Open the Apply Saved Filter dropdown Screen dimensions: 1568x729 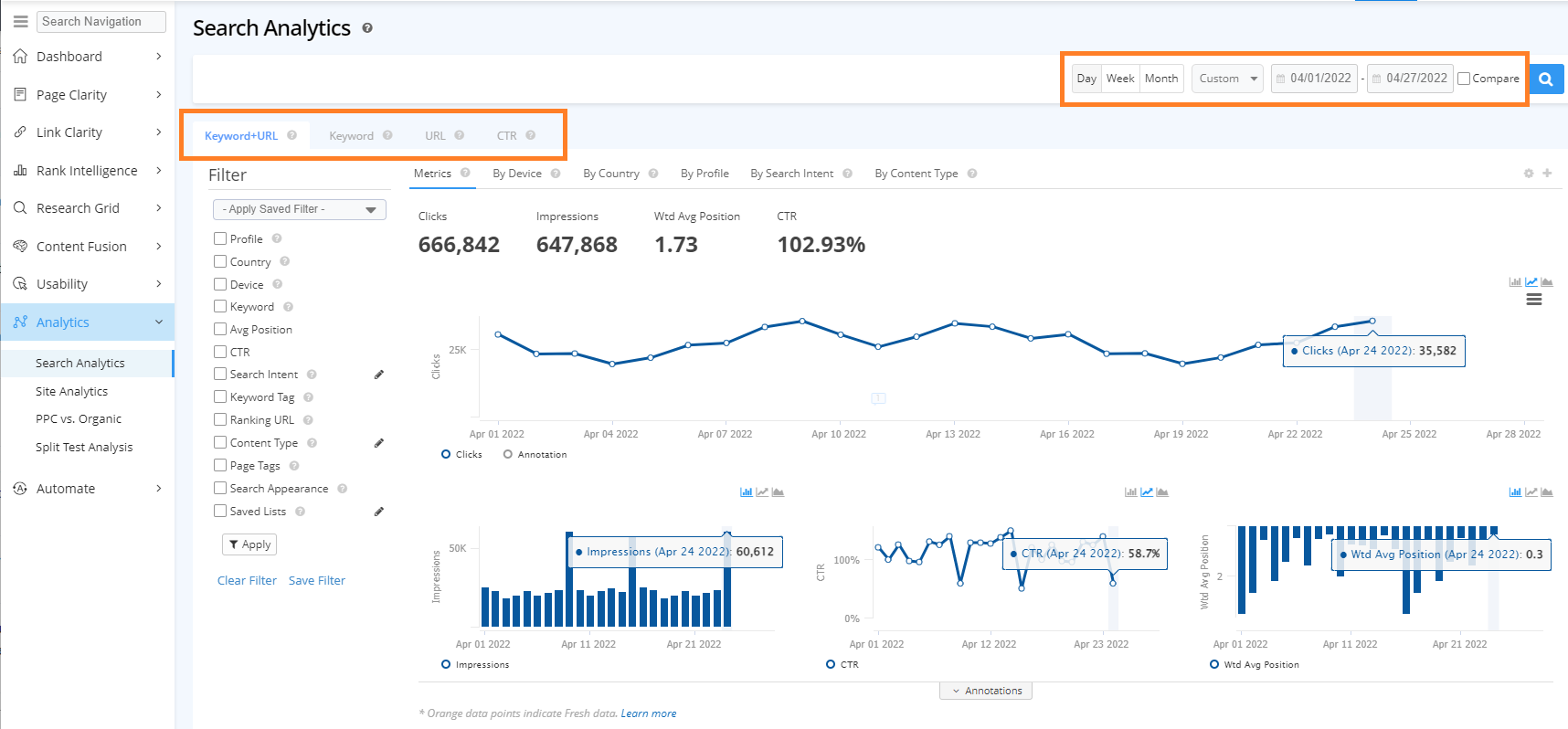[299, 209]
